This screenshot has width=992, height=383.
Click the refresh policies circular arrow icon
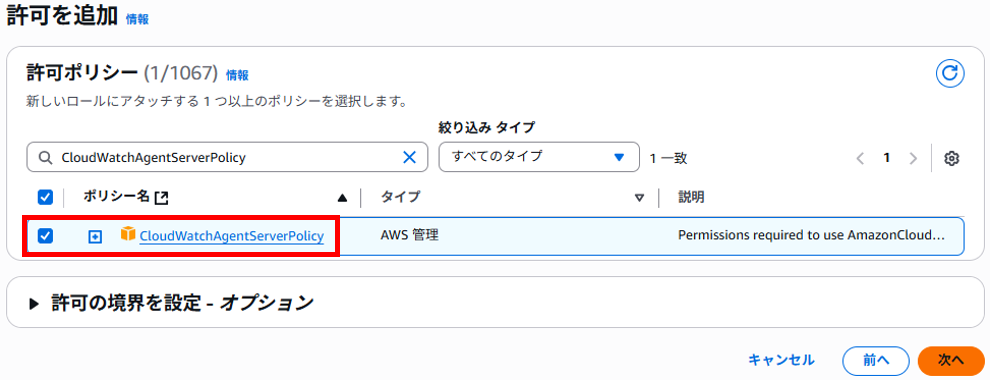tap(950, 74)
